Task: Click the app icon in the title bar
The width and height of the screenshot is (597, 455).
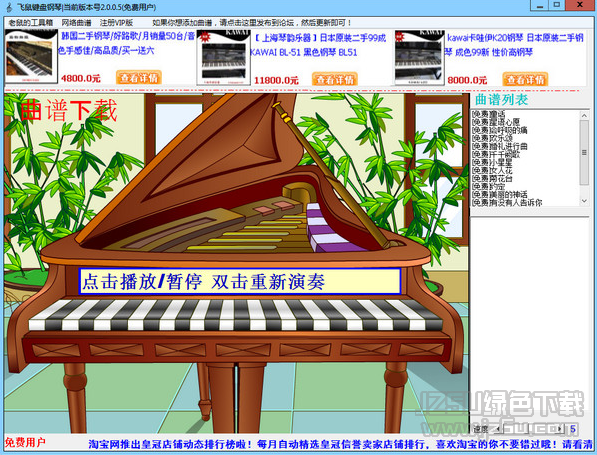Action: (9, 7)
